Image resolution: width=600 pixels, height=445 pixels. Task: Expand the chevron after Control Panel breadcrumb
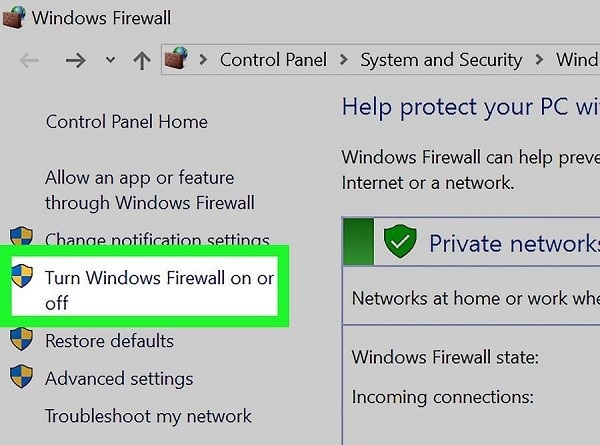click(342, 60)
